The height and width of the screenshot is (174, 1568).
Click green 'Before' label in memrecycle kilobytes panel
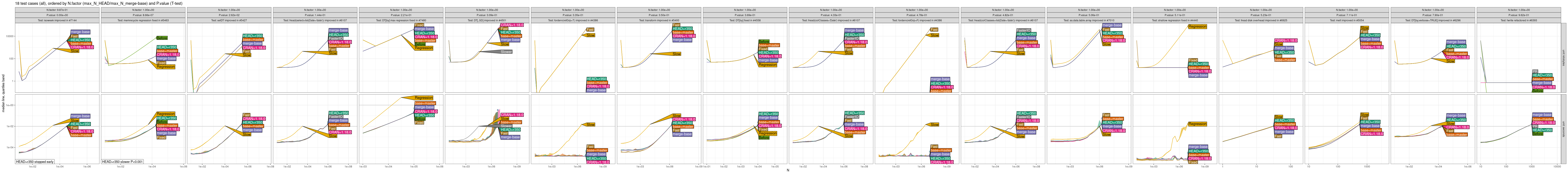click(162, 38)
